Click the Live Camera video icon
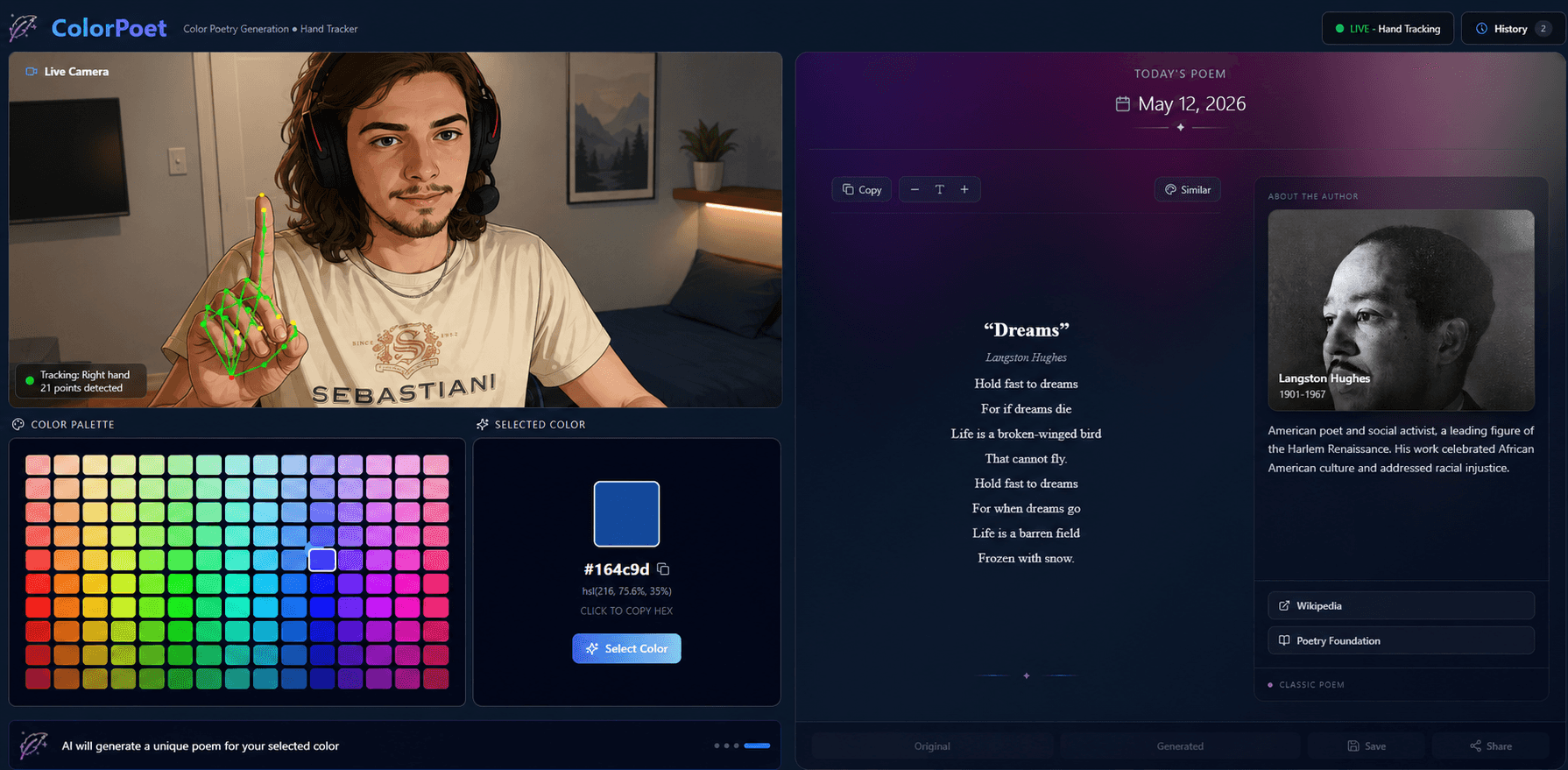This screenshot has width=1568, height=770. [32, 72]
